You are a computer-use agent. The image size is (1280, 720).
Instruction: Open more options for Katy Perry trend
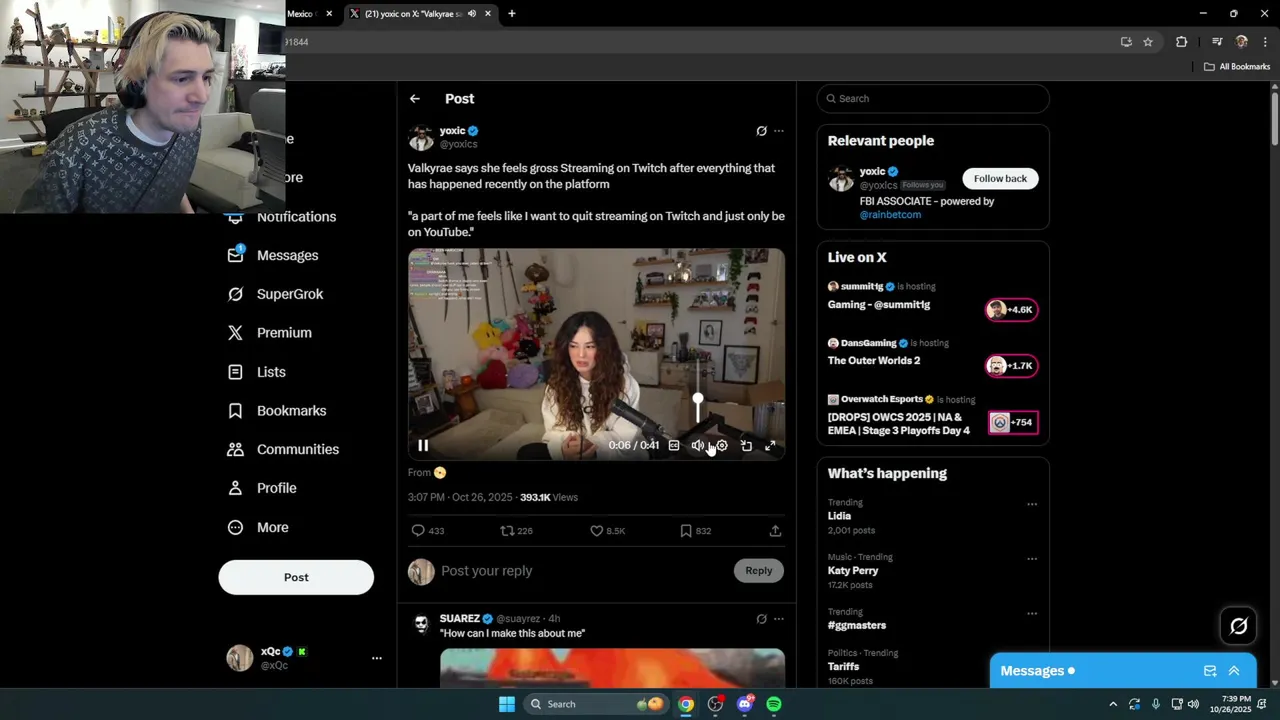[1032, 558]
